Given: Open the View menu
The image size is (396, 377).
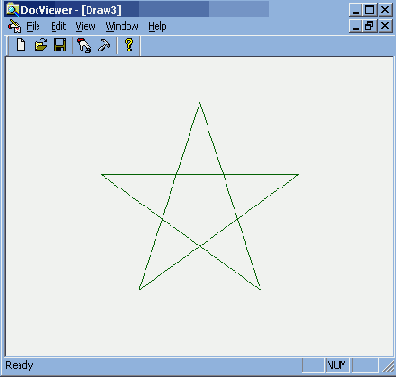Looking at the screenshot, I should 85,26.
